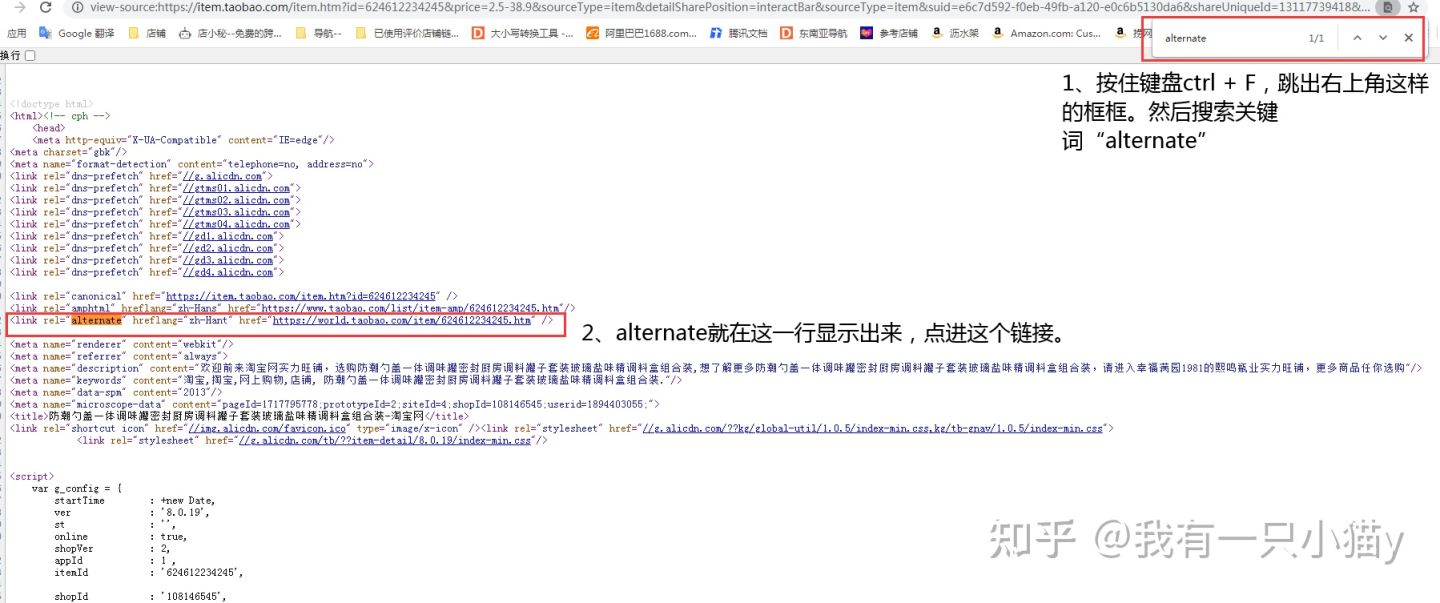1440x603 pixels.
Task: Reload the page with refresh icon
Action: pos(46,7)
